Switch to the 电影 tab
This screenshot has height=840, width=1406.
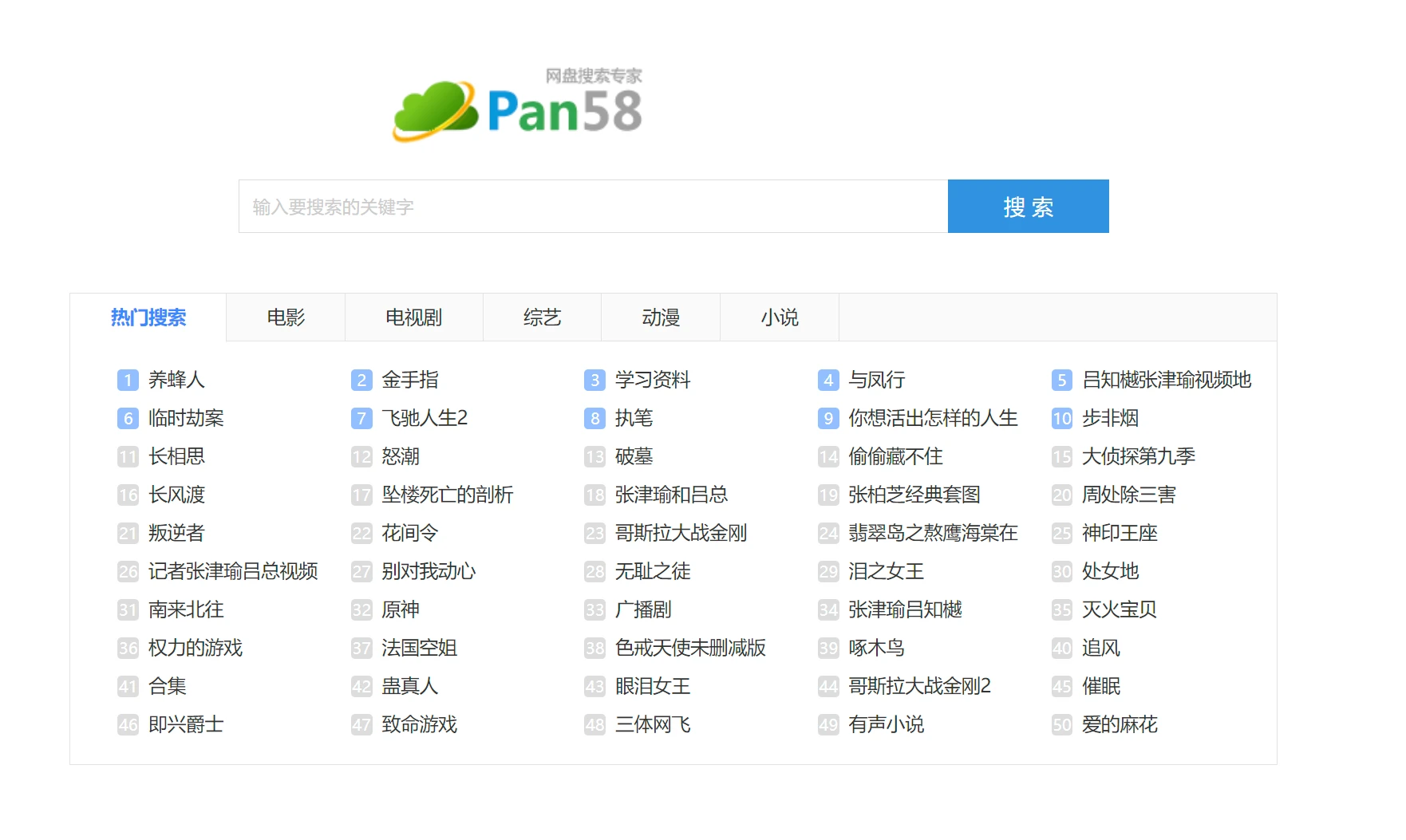286,317
